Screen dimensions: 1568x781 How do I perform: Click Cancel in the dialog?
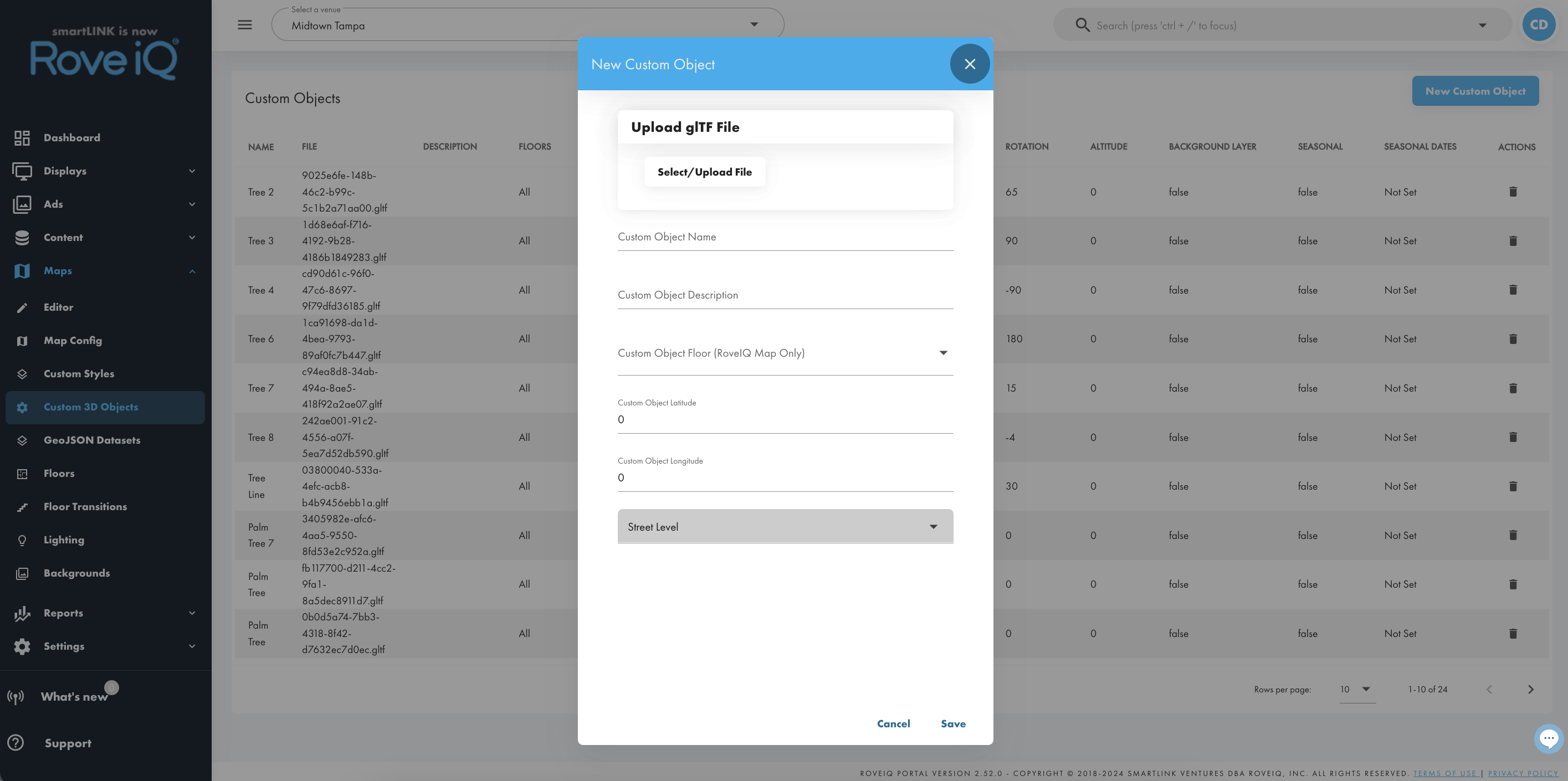coord(893,723)
